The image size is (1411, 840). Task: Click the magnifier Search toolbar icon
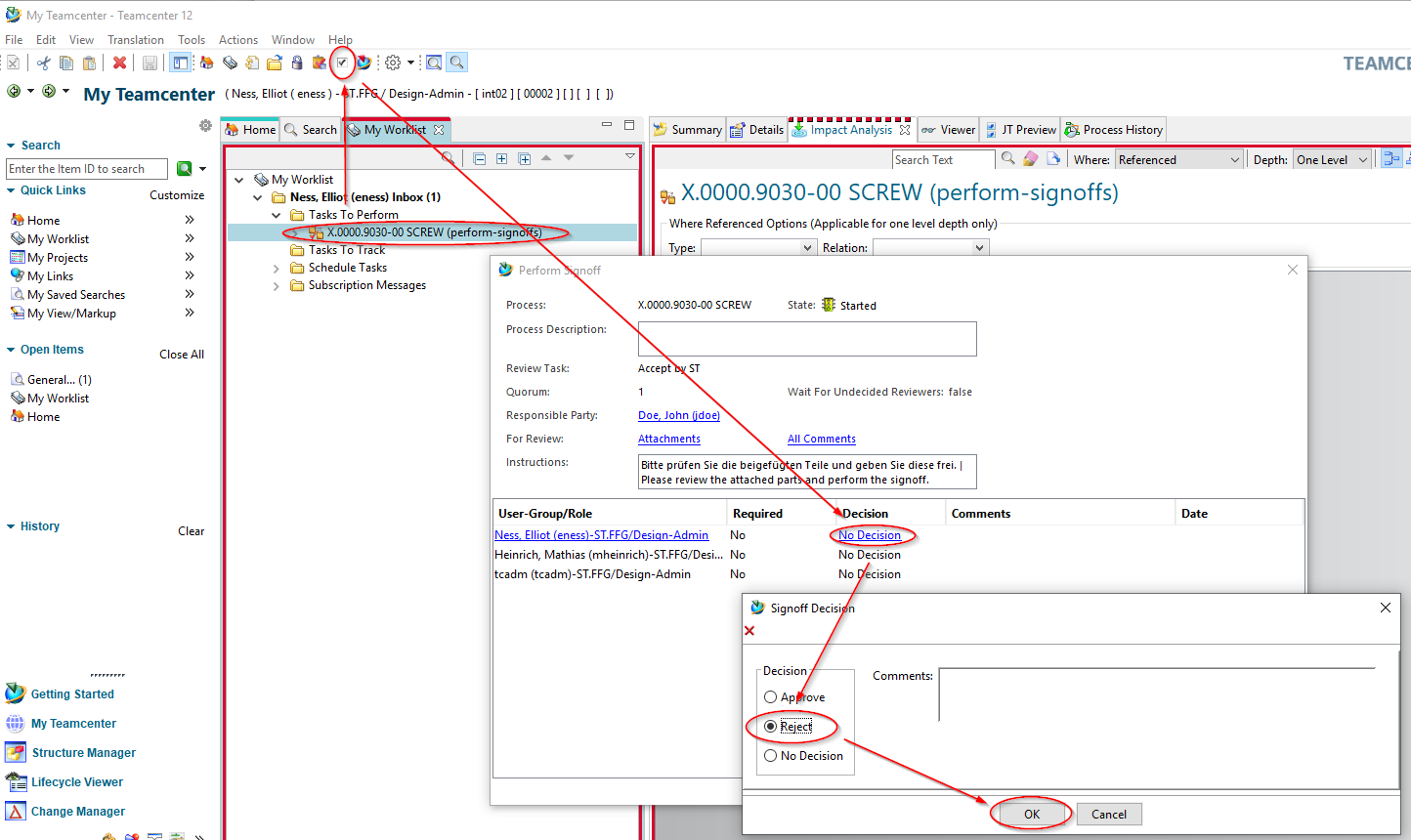point(456,63)
